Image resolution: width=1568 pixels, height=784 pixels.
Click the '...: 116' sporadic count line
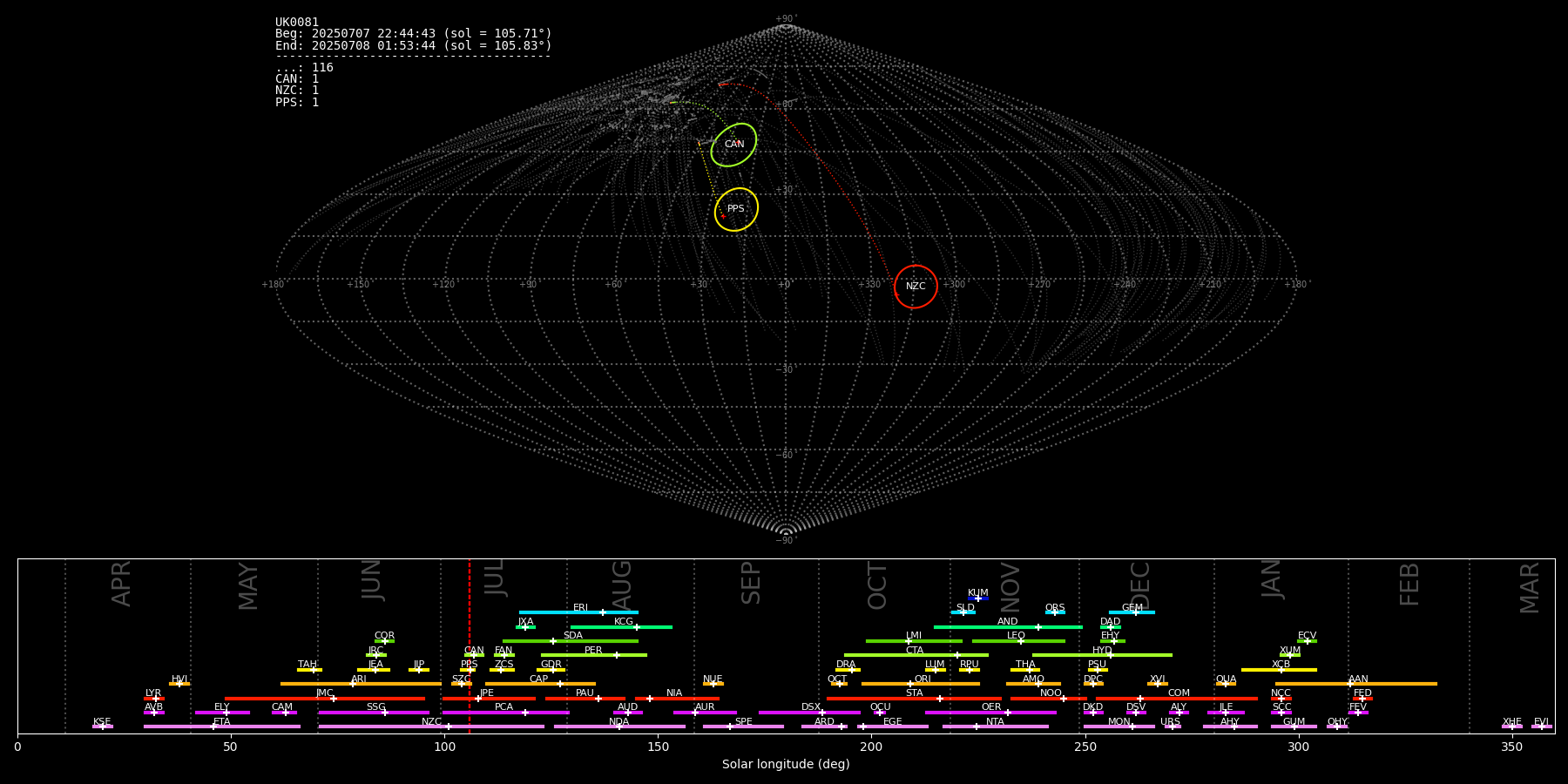tap(304, 68)
